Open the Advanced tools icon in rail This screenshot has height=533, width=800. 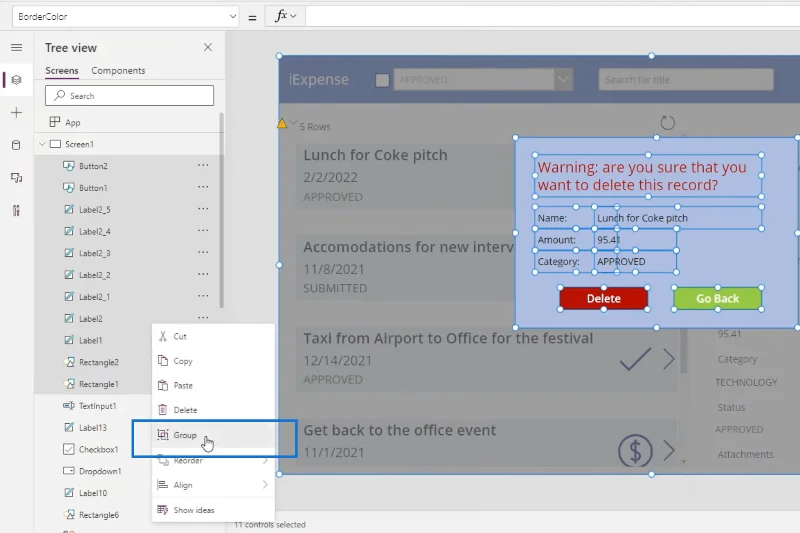tap(16, 211)
